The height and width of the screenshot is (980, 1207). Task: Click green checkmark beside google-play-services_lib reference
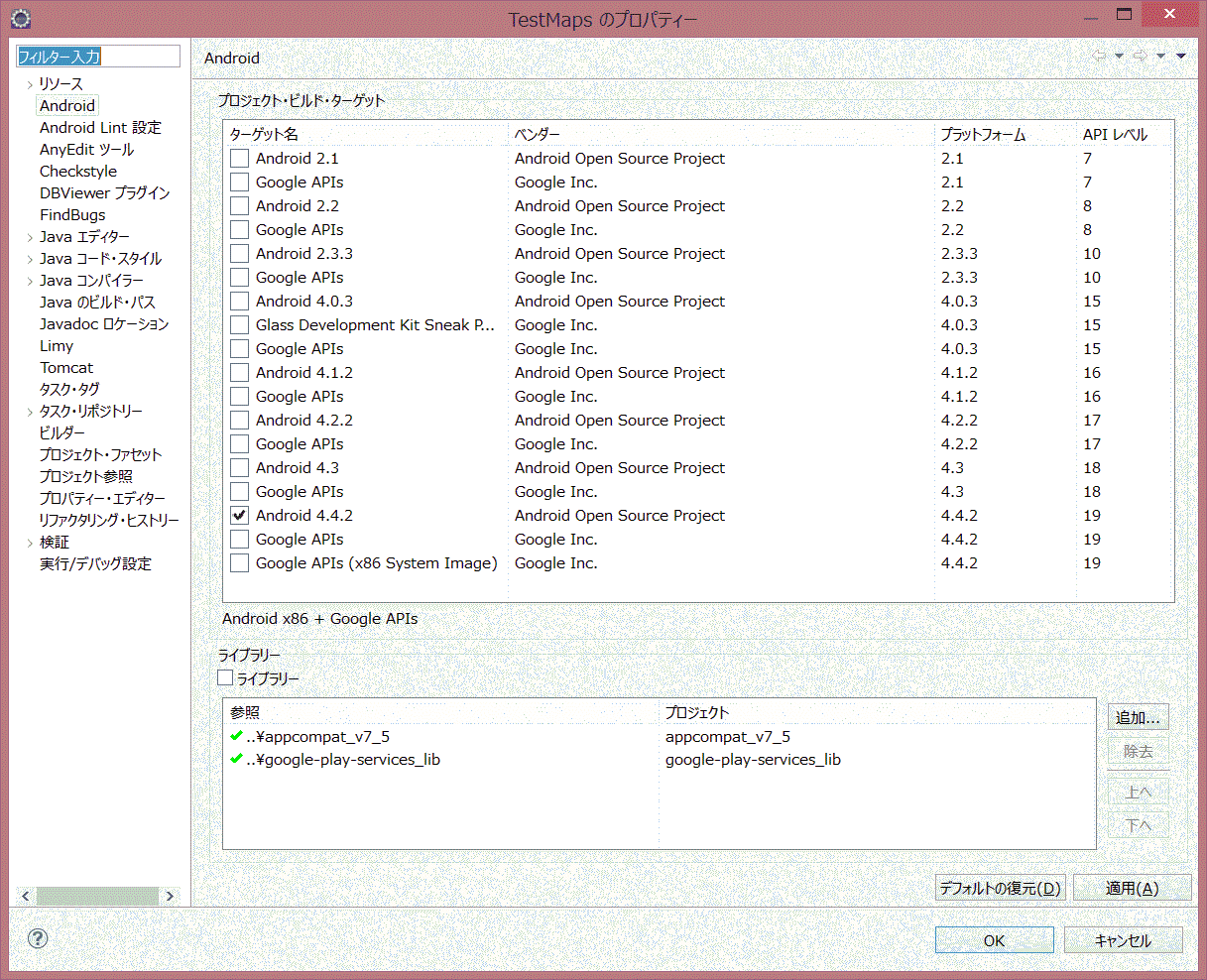[x=236, y=759]
